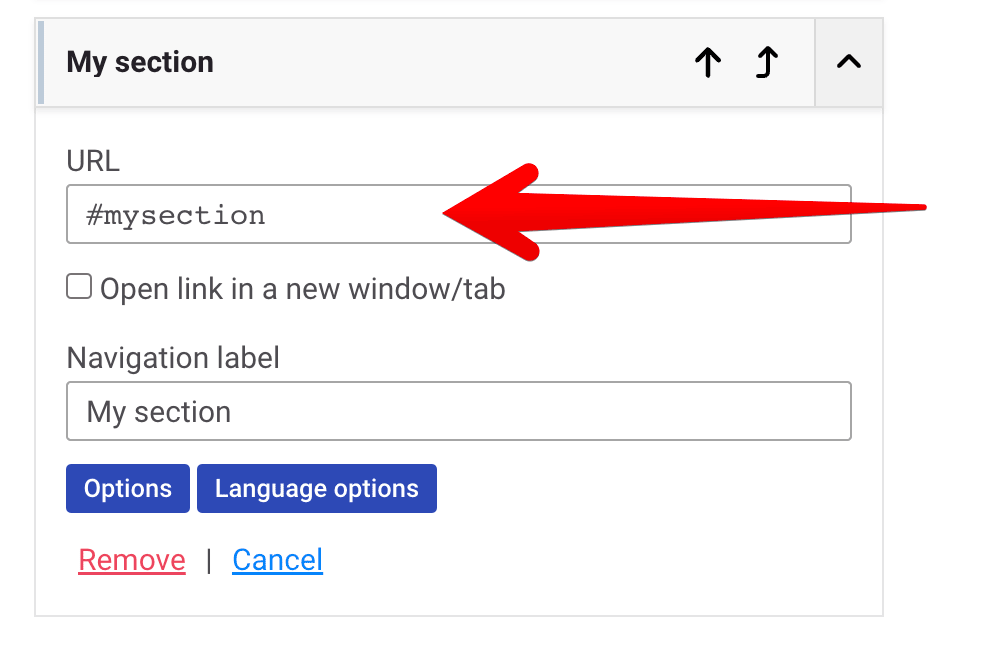Click the #mysection text in the URL field
Viewport: 1008px width, 648px height.
[x=176, y=215]
